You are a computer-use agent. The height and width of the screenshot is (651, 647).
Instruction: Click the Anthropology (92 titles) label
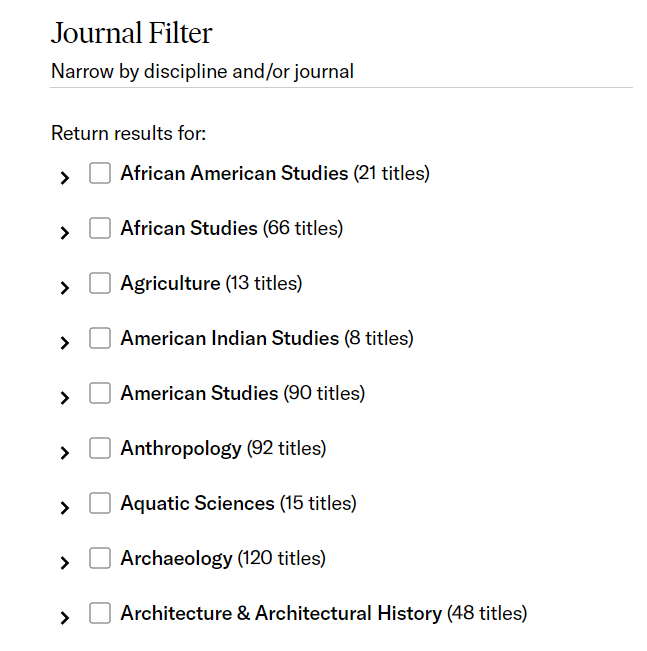[223, 449]
